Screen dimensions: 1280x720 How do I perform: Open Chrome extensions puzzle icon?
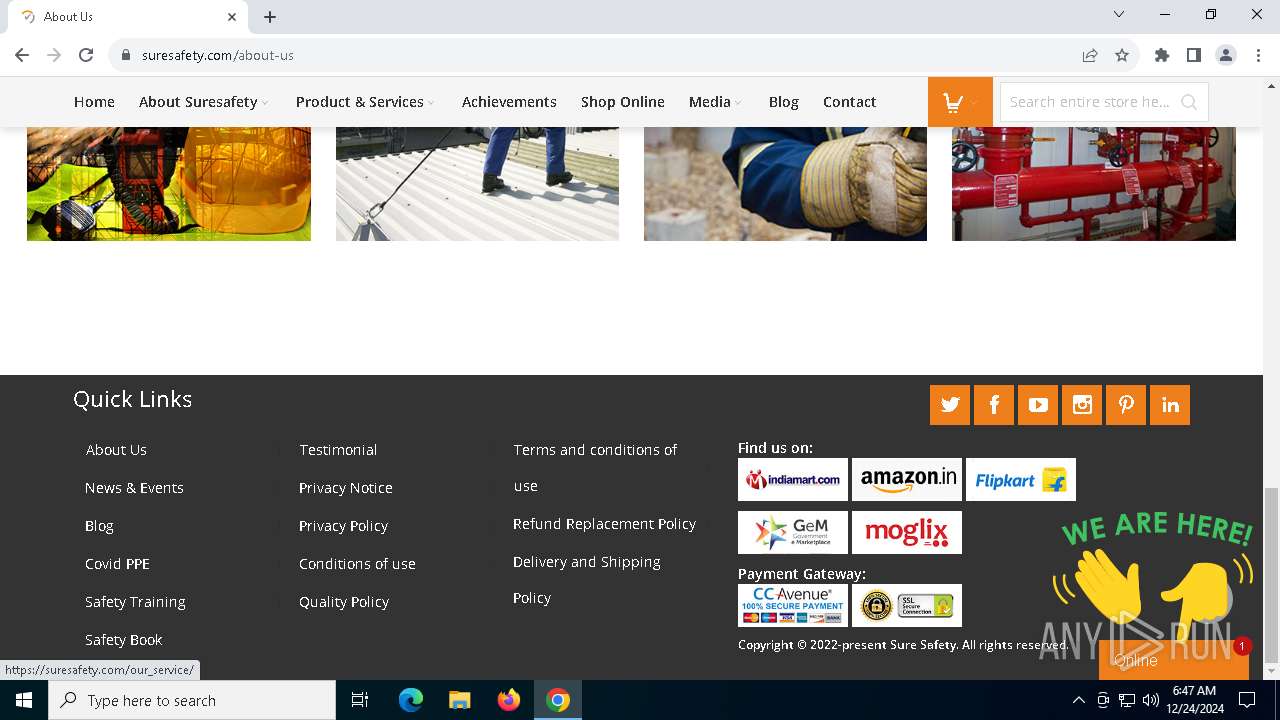[1162, 55]
